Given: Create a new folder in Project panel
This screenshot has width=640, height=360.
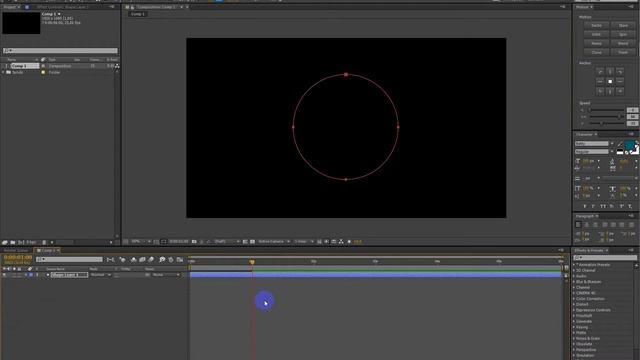Looking at the screenshot, I should click(x=13, y=242).
